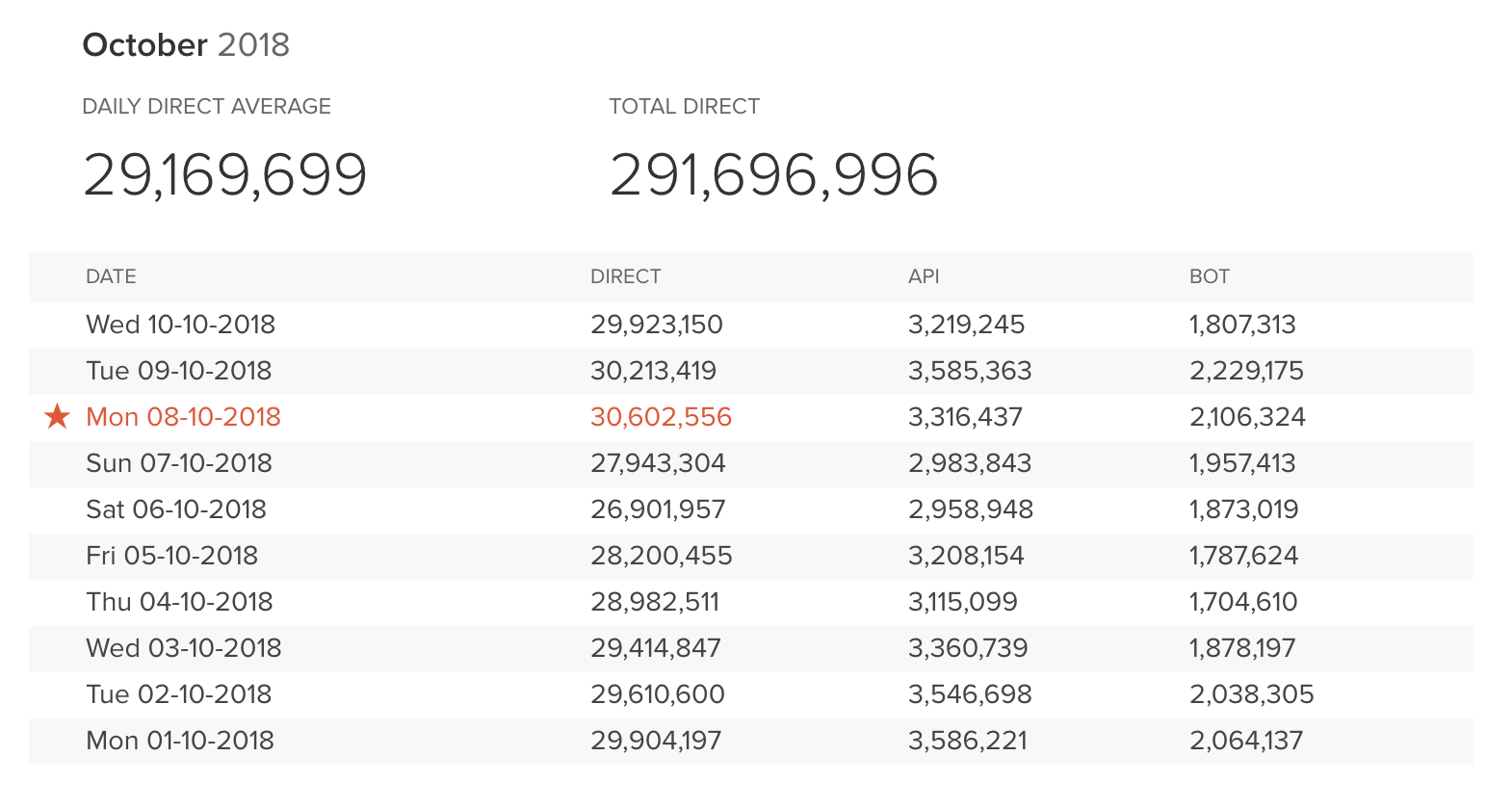Image resolution: width=1512 pixels, height=809 pixels.
Task: Click the DIRECT column header
Action: pos(625,276)
